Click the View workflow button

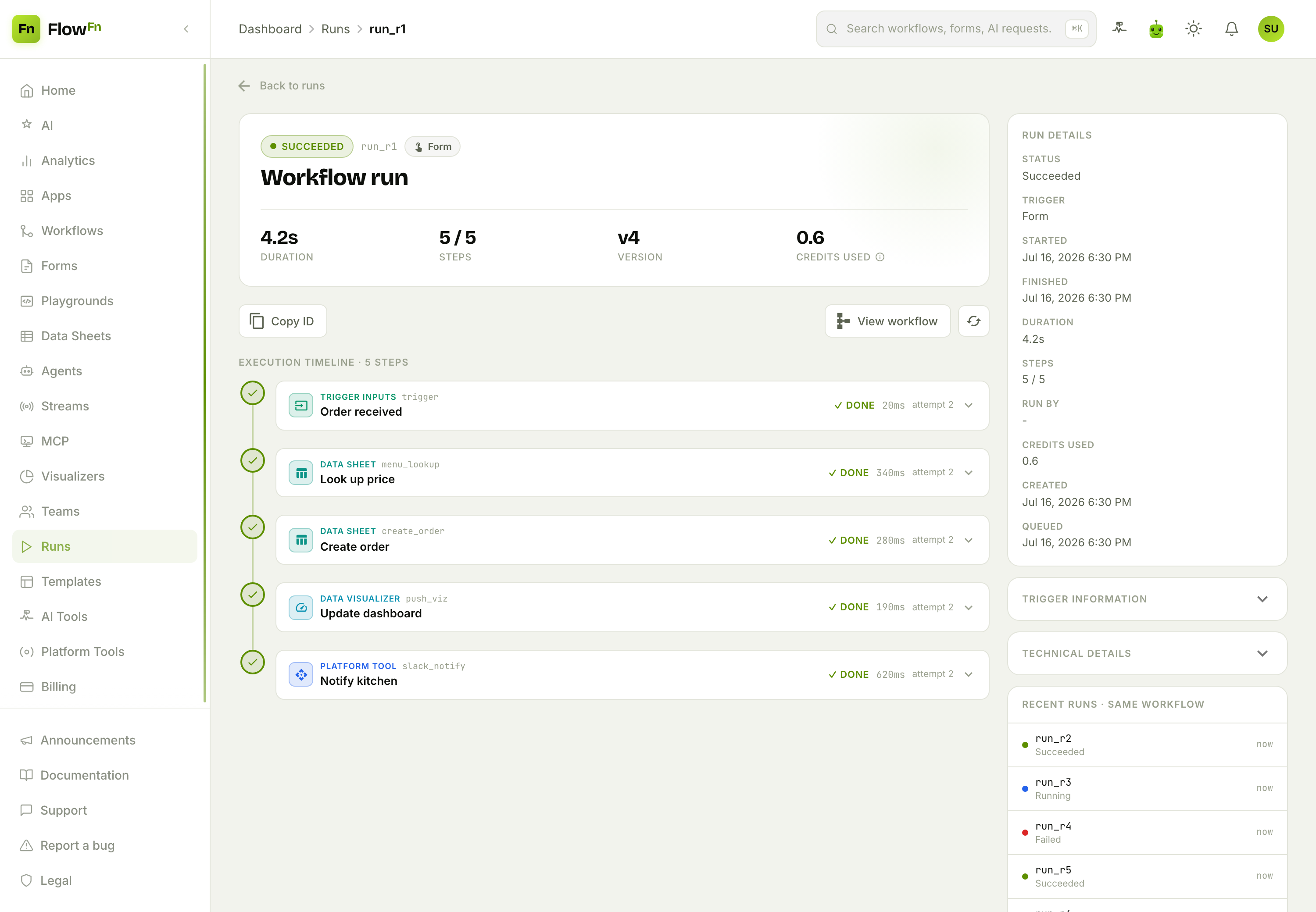tap(887, 321)
